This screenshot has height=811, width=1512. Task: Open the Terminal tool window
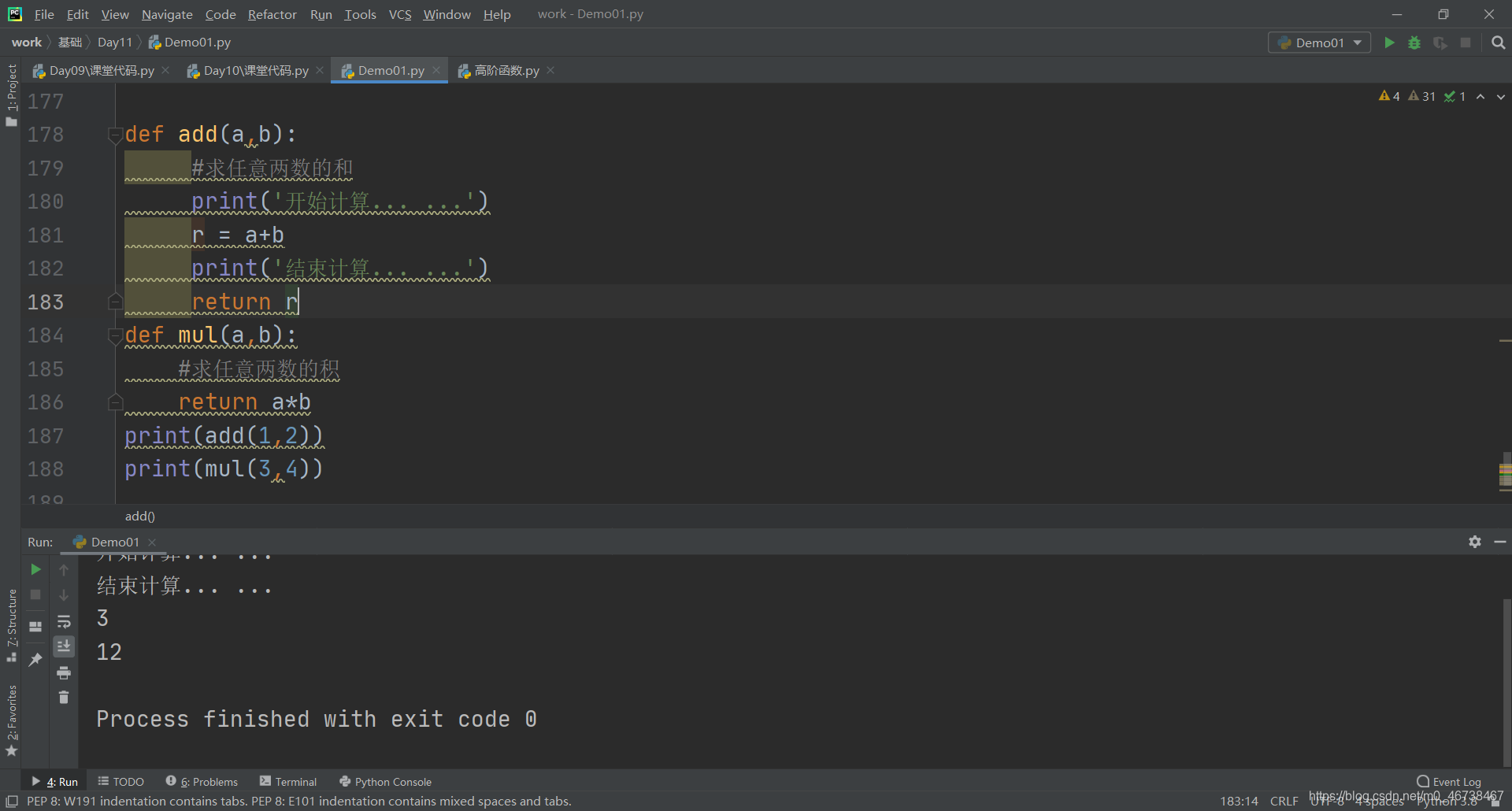[288, 782]
